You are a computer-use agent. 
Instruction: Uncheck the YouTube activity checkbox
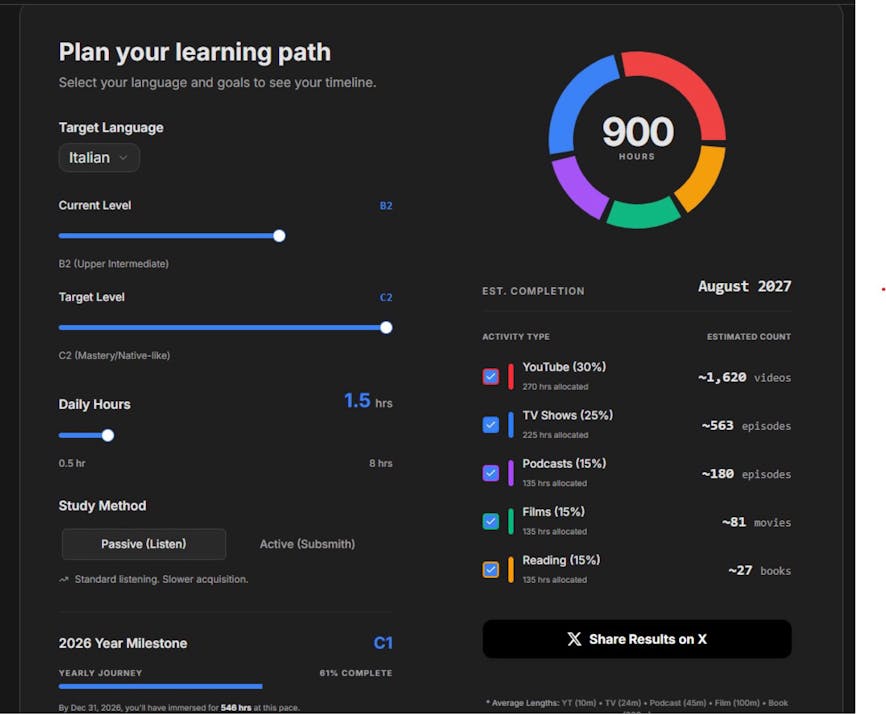(x=490, y=377)
